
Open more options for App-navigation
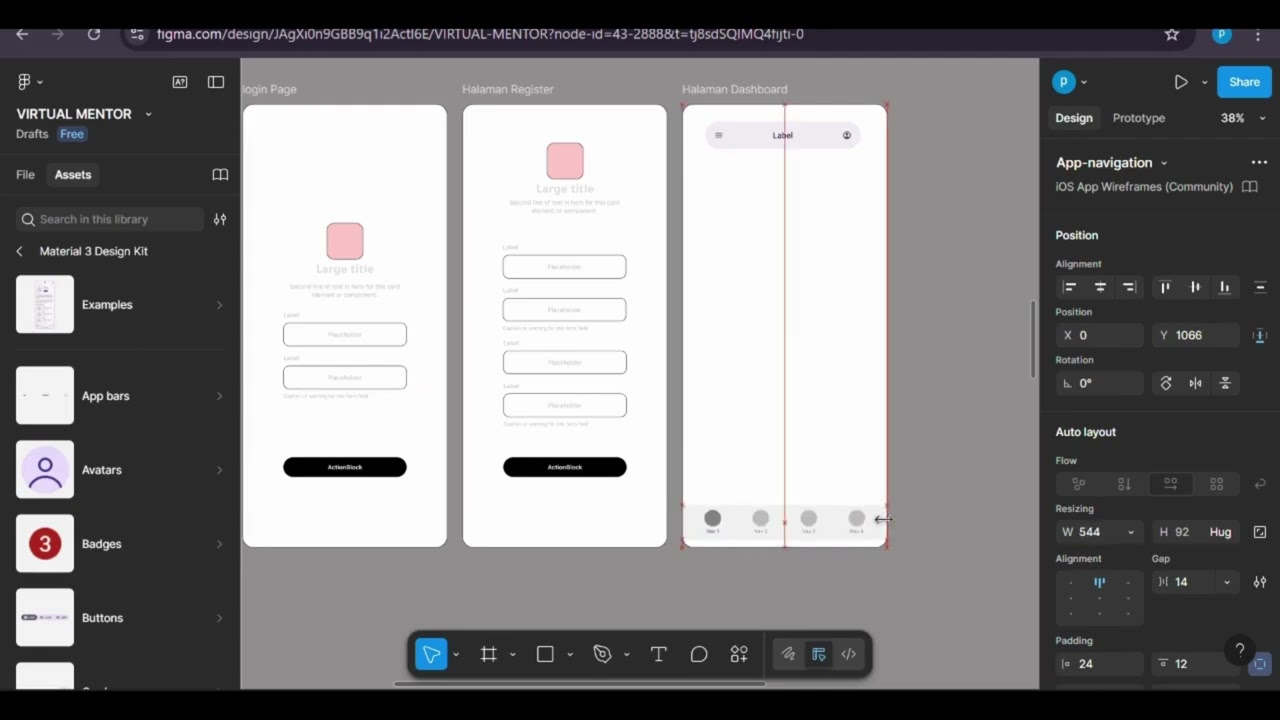pyautogui.click(x=1259, y=162)
